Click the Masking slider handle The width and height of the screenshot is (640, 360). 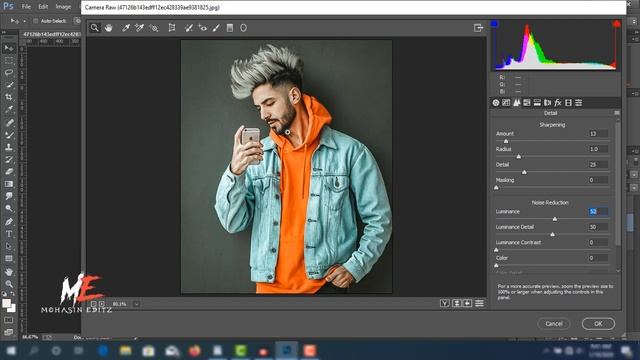(x=496, y=188)
